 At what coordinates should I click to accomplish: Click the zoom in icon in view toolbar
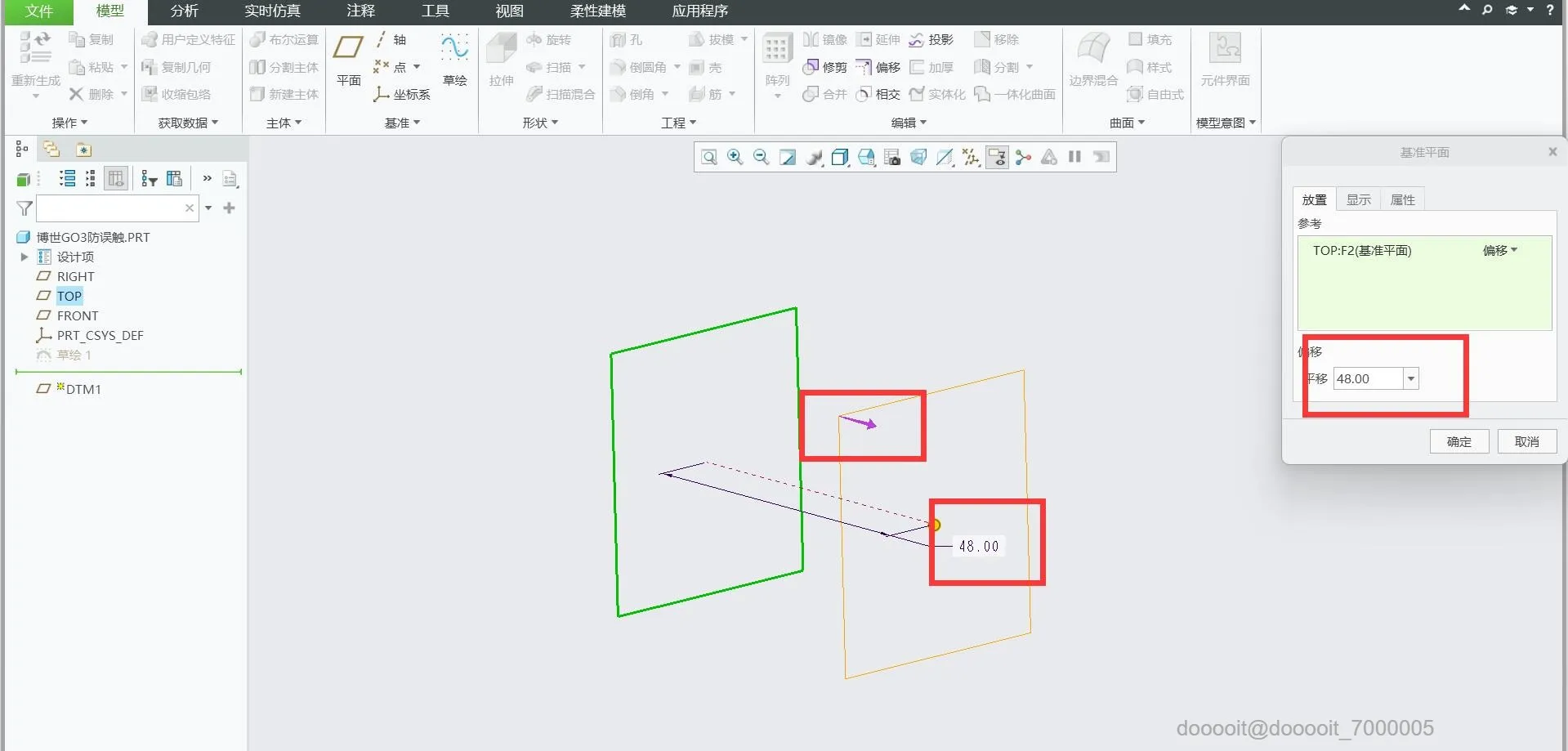(735, 157)
